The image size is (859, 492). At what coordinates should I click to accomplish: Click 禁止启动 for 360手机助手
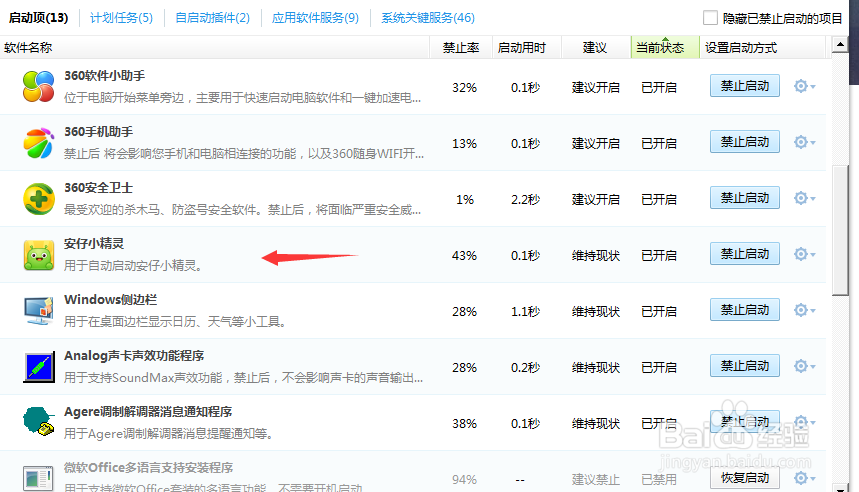745,142
